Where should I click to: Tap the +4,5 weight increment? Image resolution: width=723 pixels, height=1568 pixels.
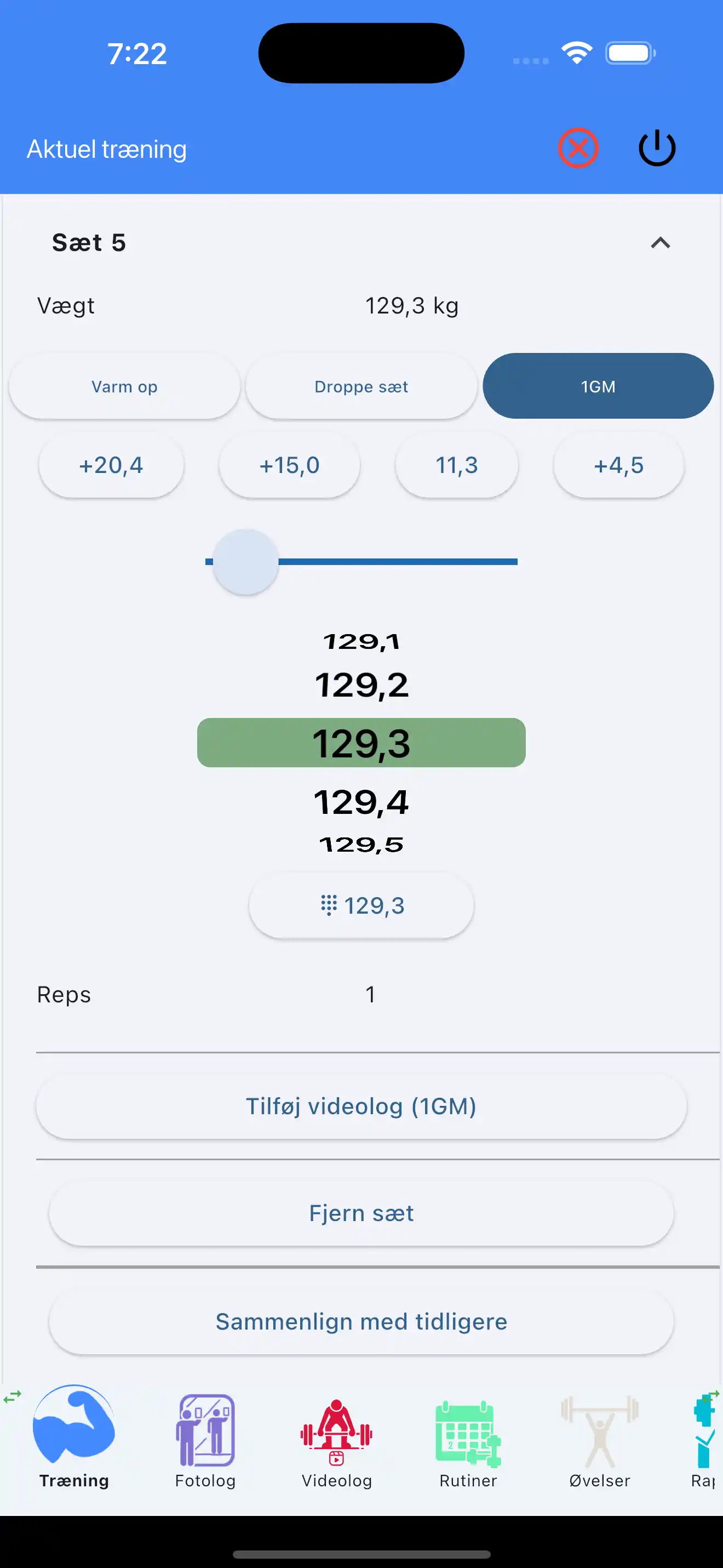point(618,466)
